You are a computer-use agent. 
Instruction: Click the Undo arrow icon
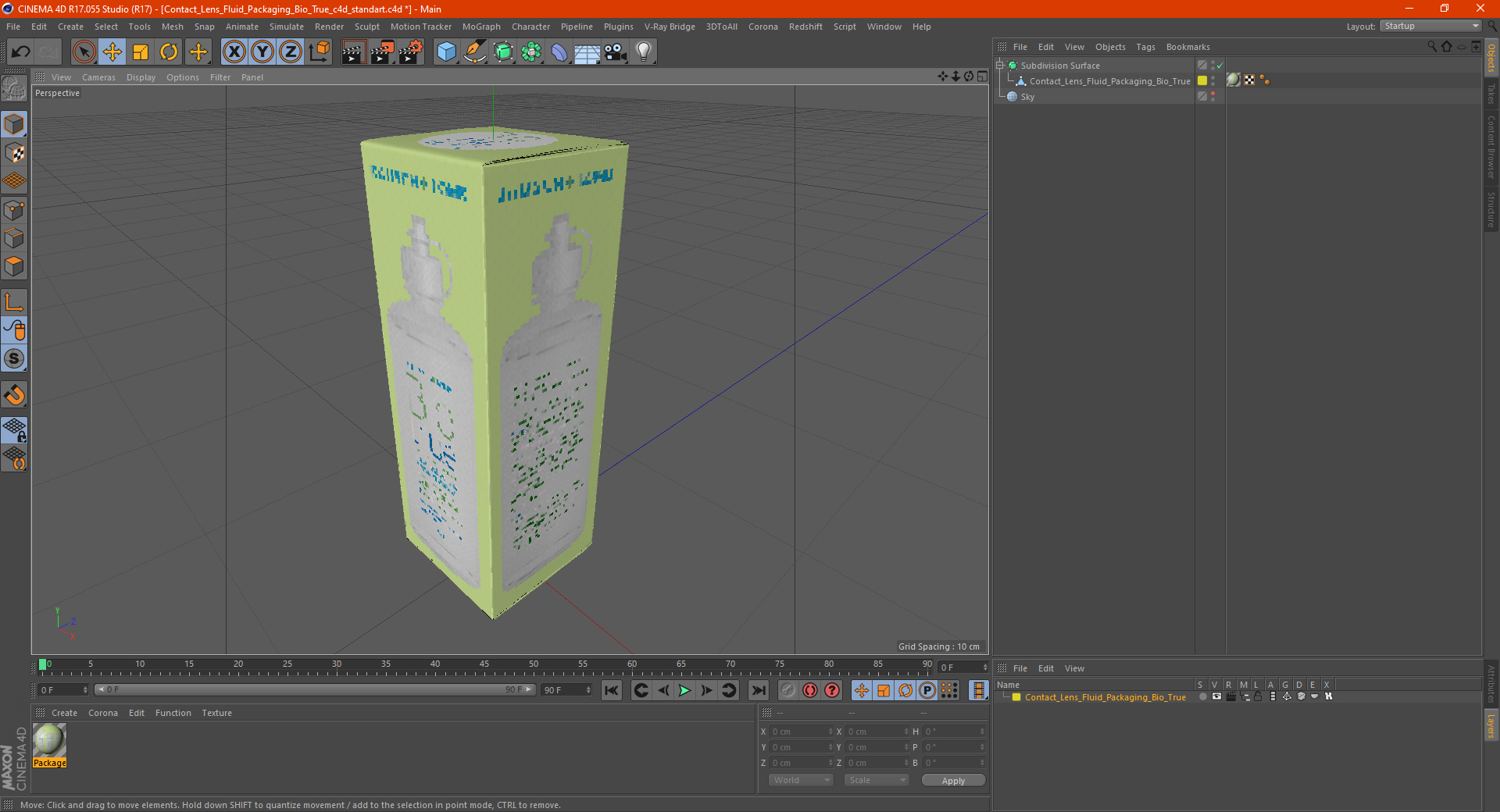(20, 52)
